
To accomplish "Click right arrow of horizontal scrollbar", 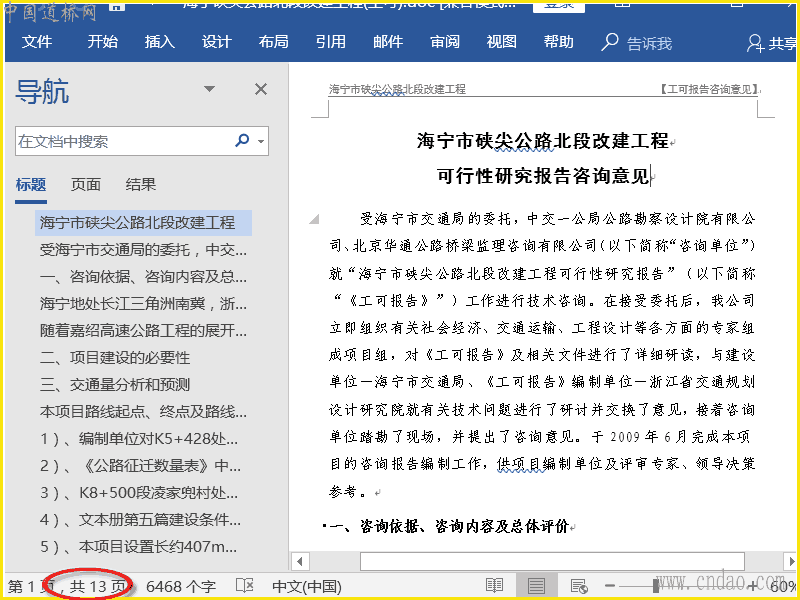I will pyautogui.click(x=791, y=562).
